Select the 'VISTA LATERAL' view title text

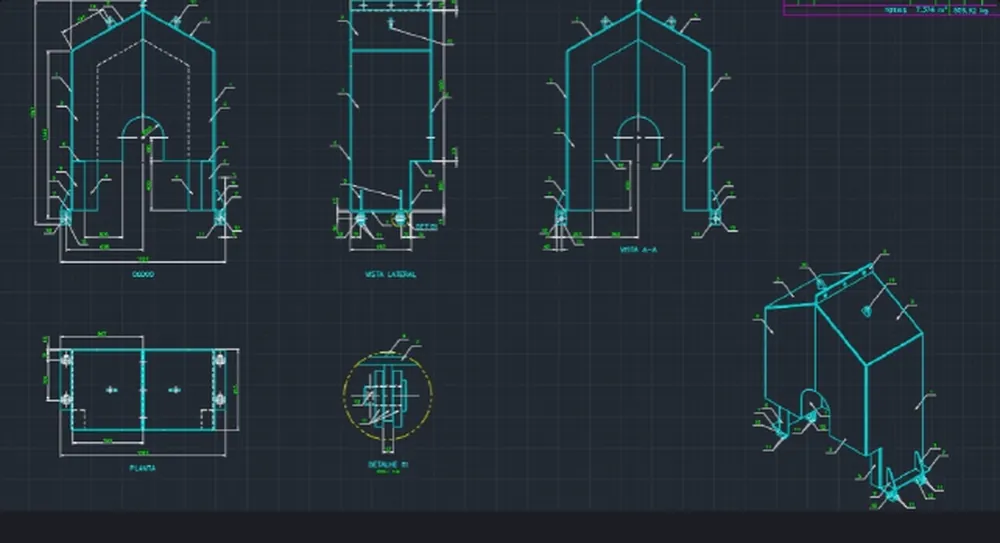(x=390, y=274)
